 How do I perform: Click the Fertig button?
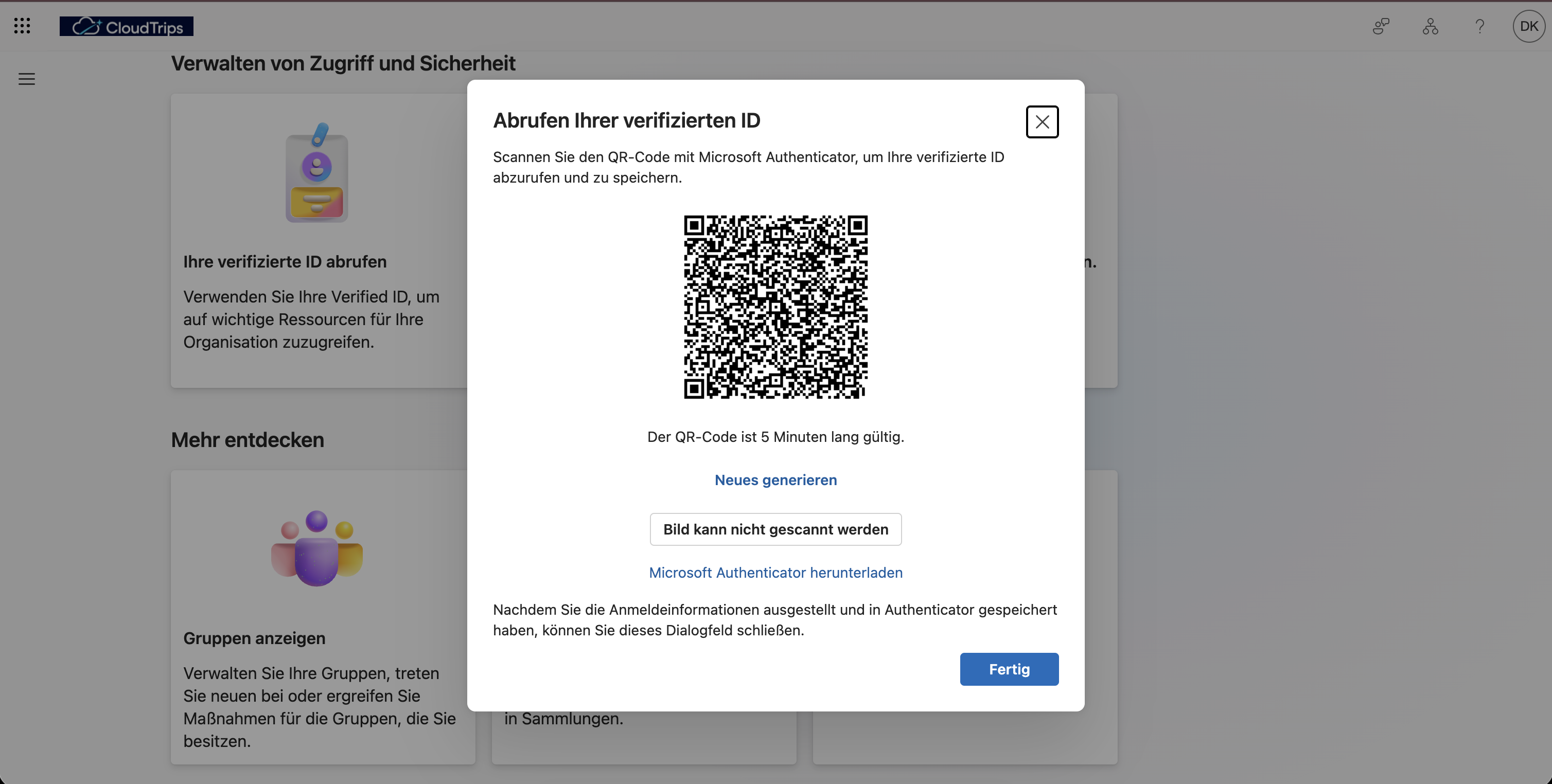coord(1009,669)
